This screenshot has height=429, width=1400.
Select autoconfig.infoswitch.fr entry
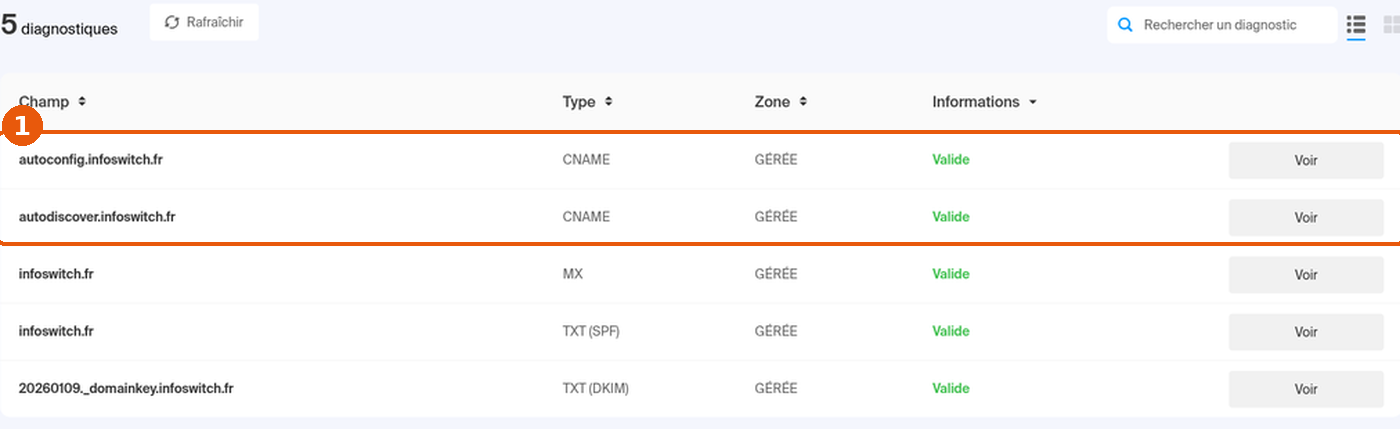pyautogui.click(x=90, y=159)
